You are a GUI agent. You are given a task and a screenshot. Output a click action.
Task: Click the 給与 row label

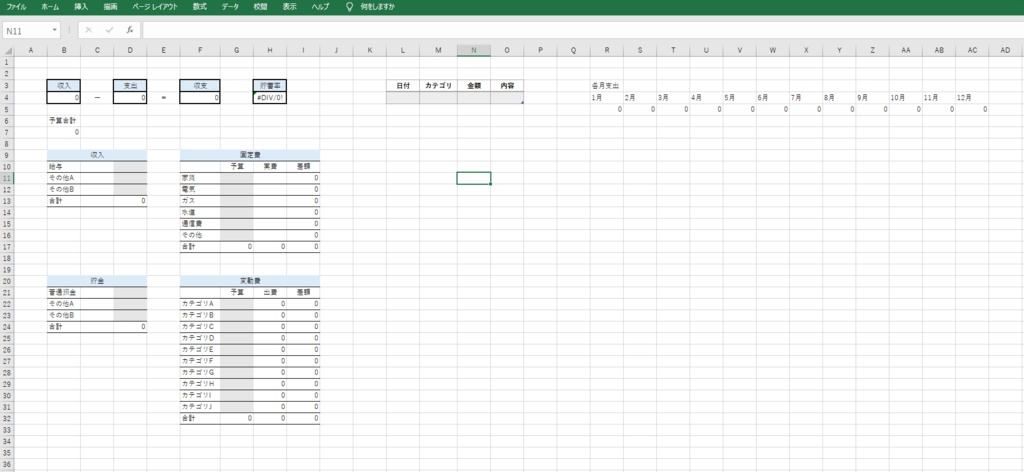pyautogui.click(x=64, y=166)
